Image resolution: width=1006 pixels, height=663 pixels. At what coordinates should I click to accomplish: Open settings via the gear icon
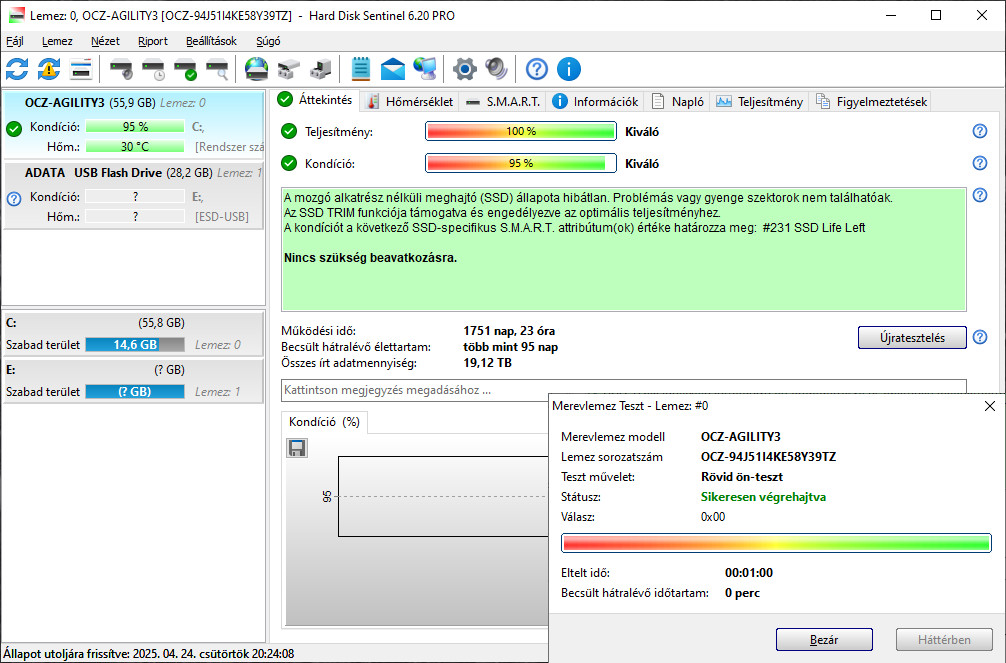[465, 69]
